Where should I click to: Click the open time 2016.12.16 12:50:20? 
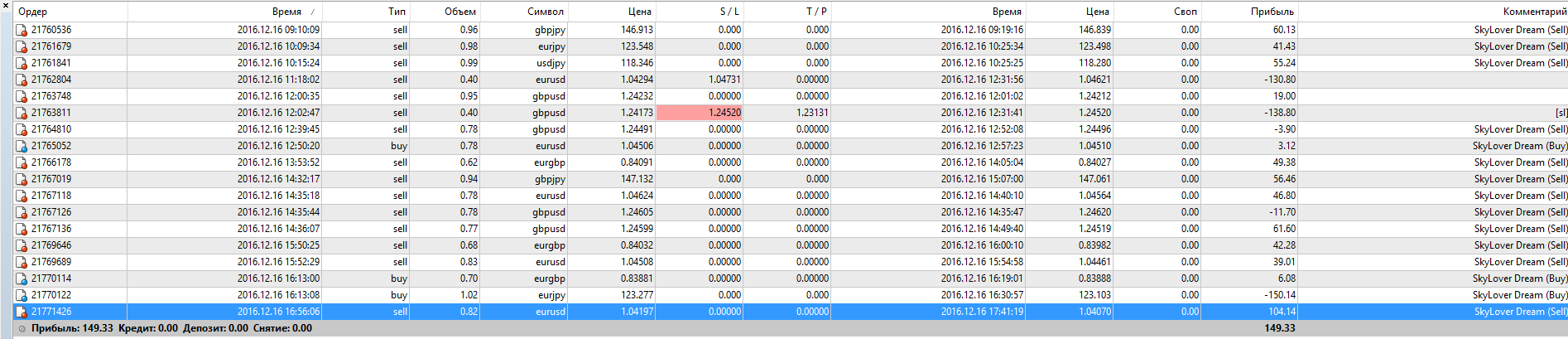point(278,146)
